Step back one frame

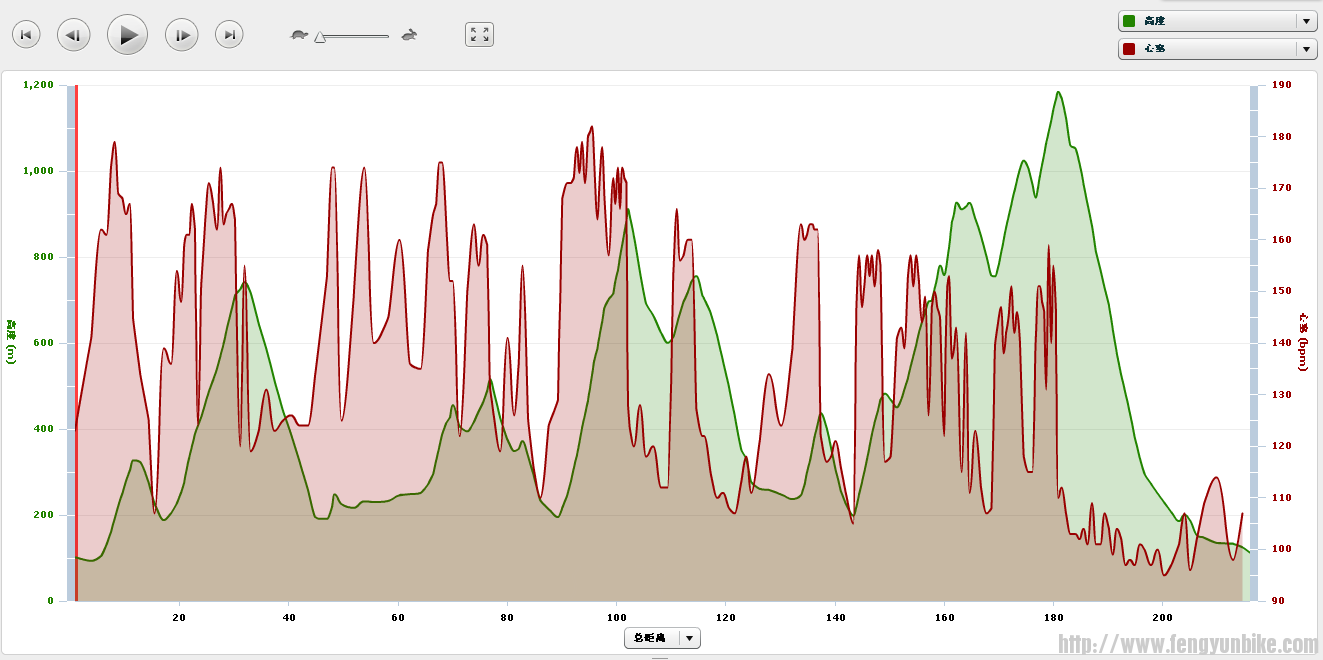(x=73, y=35)
